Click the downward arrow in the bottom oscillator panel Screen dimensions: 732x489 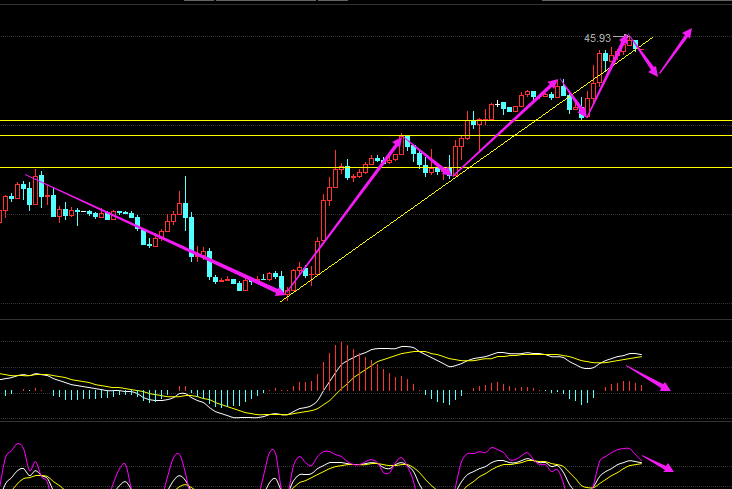pyautogui.click(x=657, y=463)
